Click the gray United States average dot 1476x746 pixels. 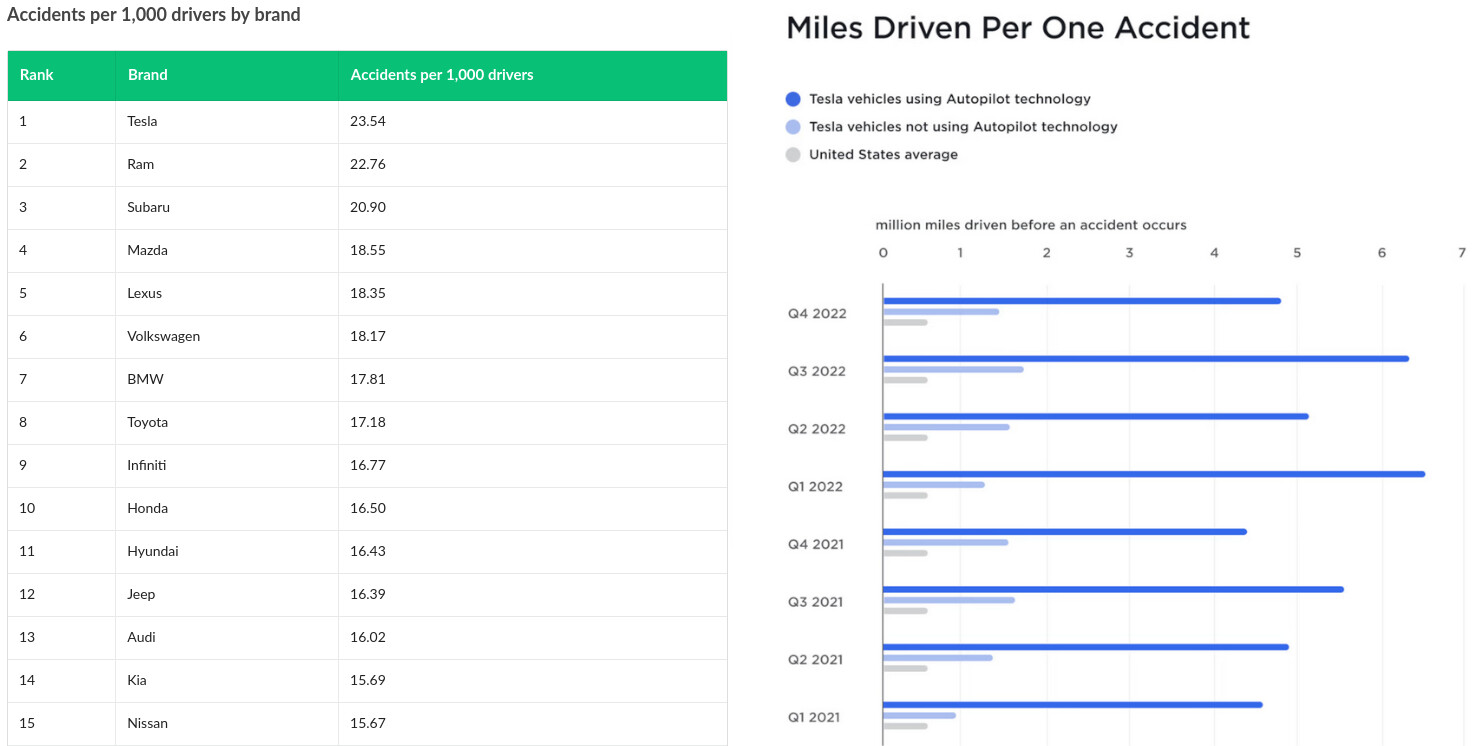tap(793, 155)
